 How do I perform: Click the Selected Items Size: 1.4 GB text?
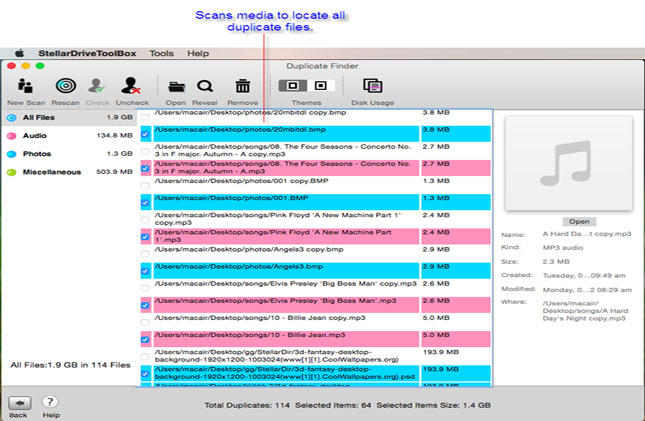434,405
